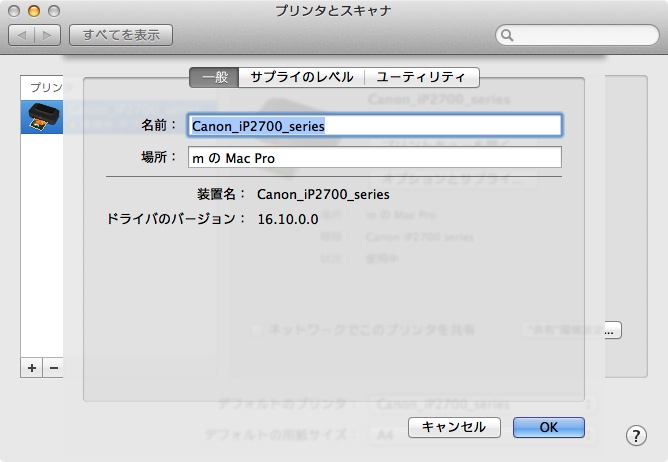The width and height of the screenshot is (668, 462).
Task: Click the forward navigation arrow
Action: 48,35
